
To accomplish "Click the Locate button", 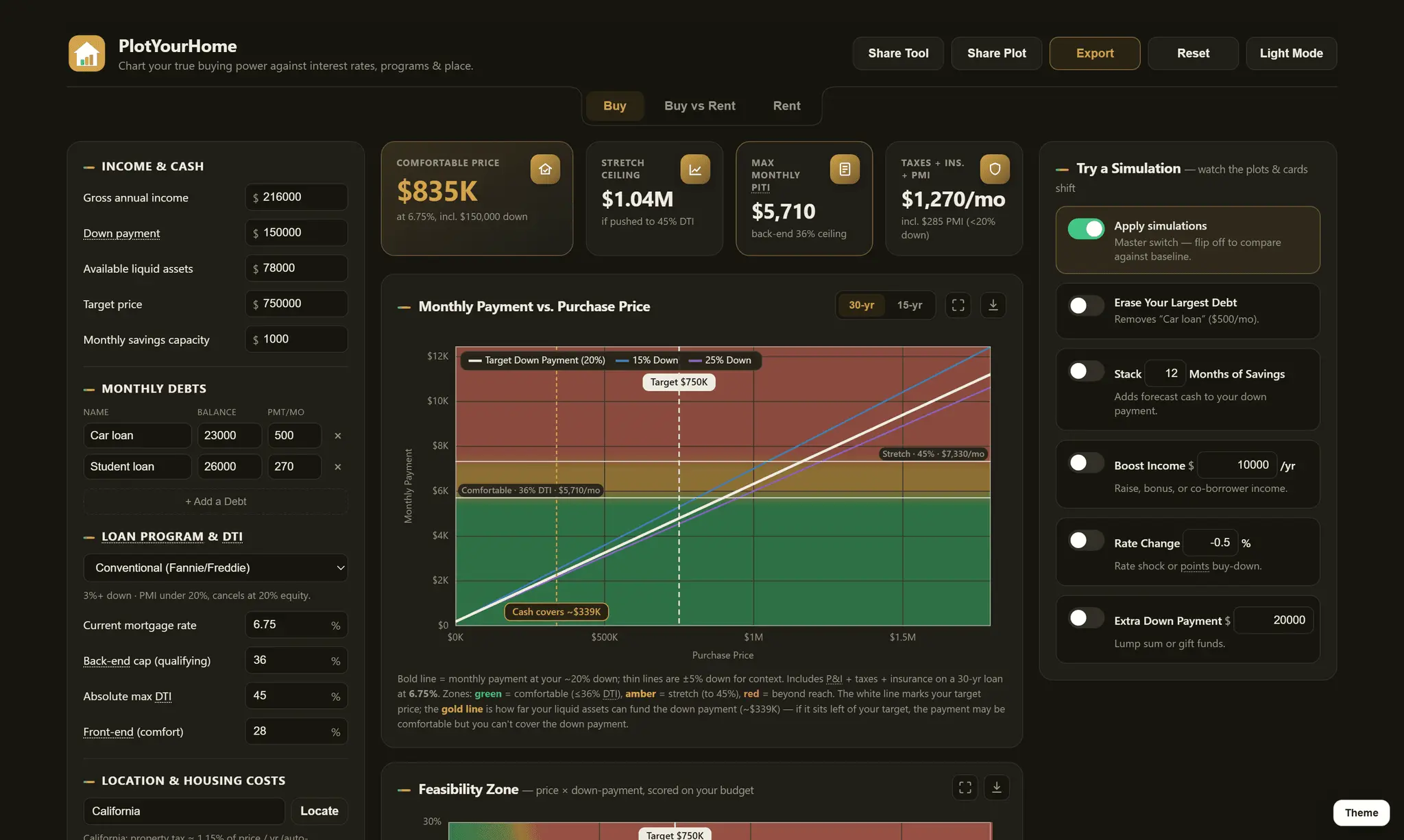I will (319, 811).
